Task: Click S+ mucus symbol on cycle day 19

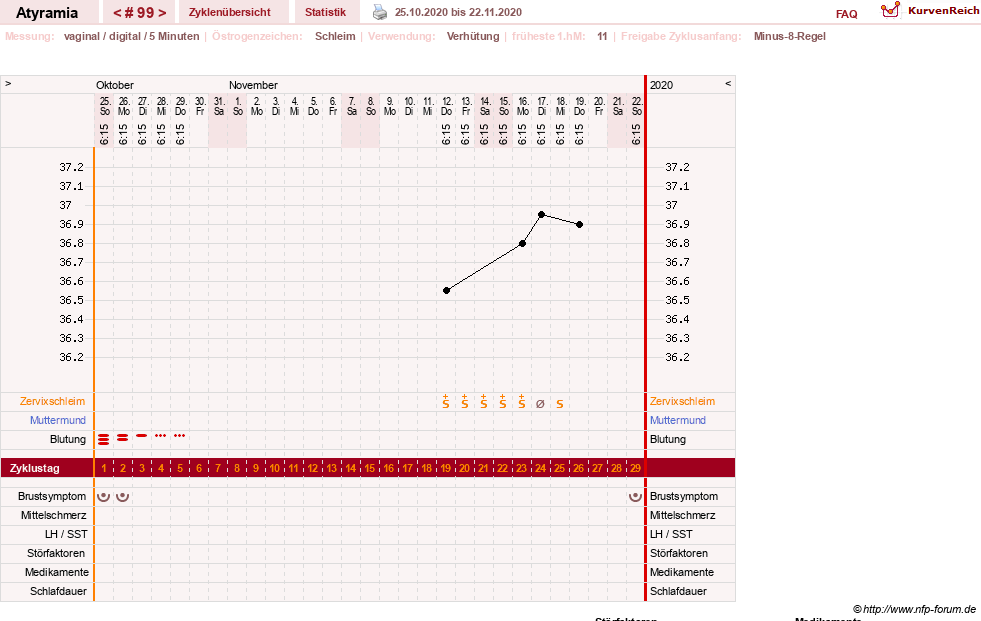Action: click(x=445, y=402)
